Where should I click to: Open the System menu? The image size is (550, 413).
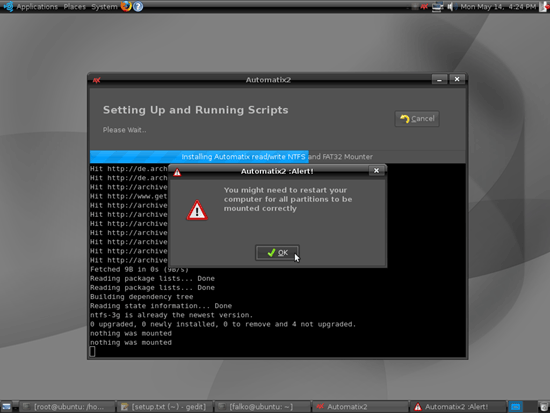click(x=104, y=7)
